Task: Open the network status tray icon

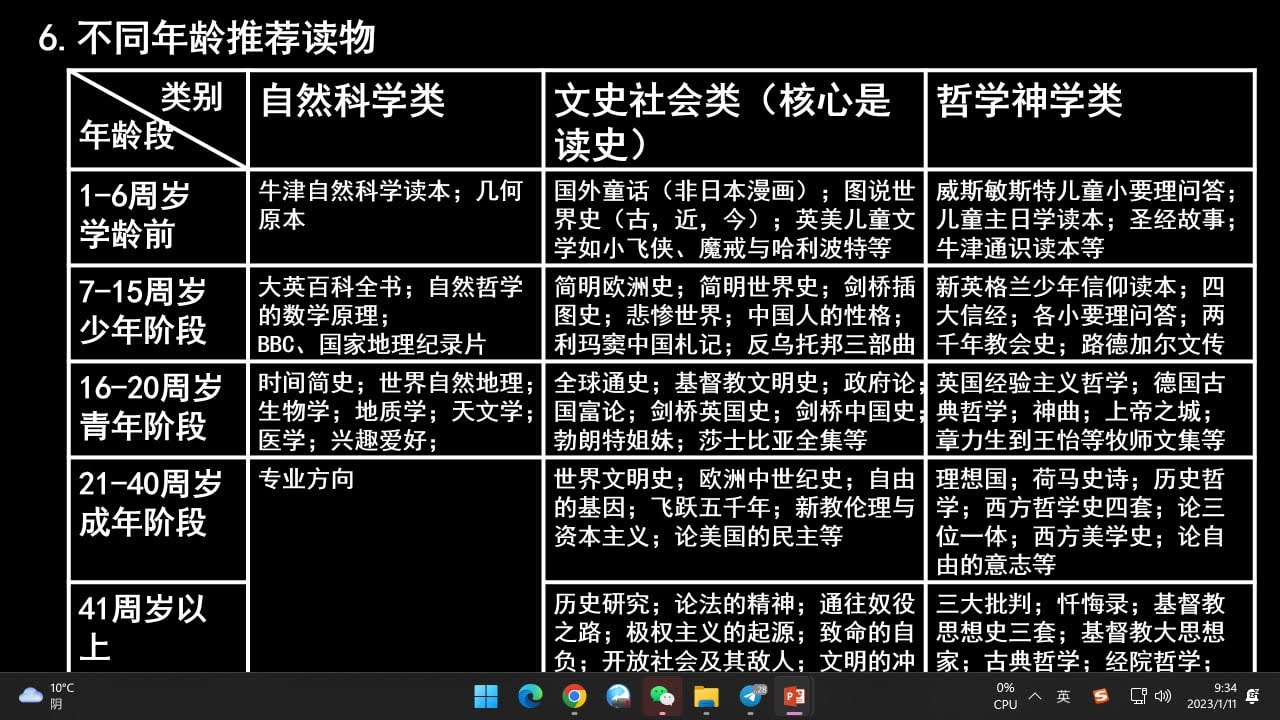Action: (1138, 696)
